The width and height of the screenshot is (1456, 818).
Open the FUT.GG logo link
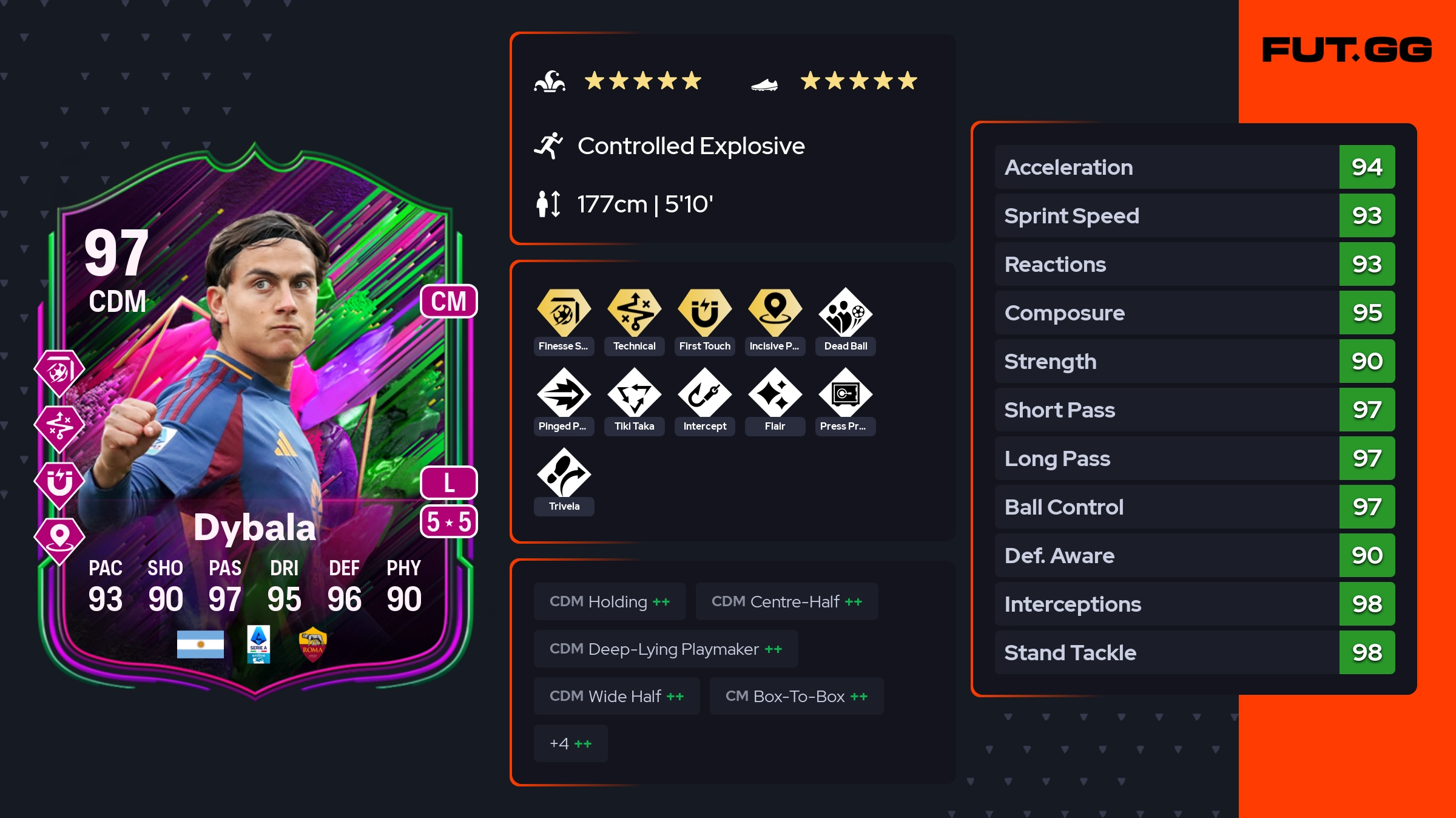click(x=1347, y=50)
